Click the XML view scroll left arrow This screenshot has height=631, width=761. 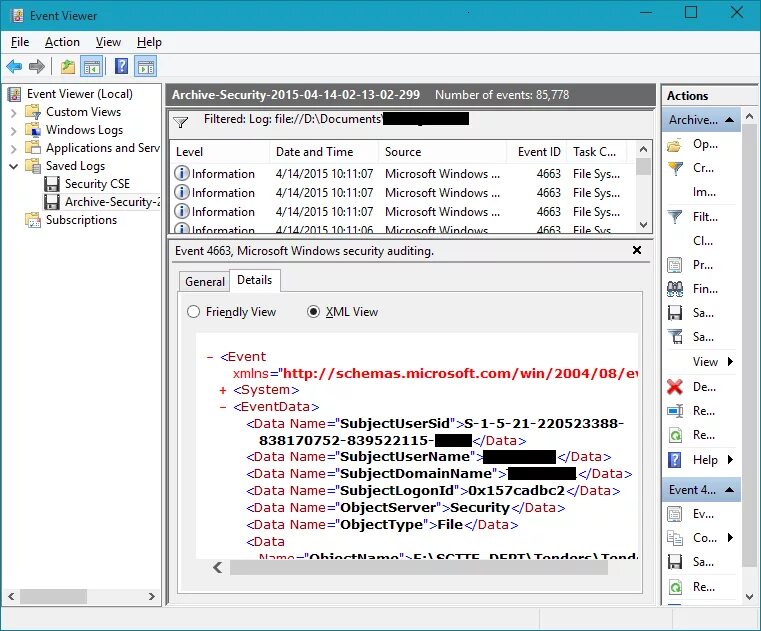tap(218, 567)
